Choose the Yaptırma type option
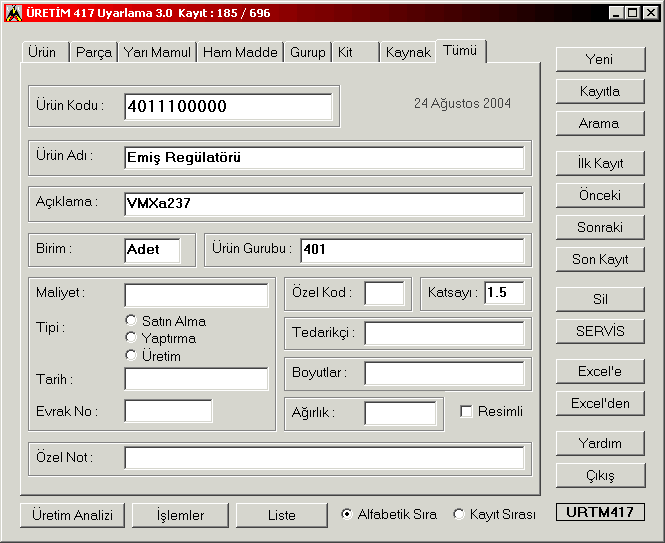665x543 pixels. coord(161,338)
